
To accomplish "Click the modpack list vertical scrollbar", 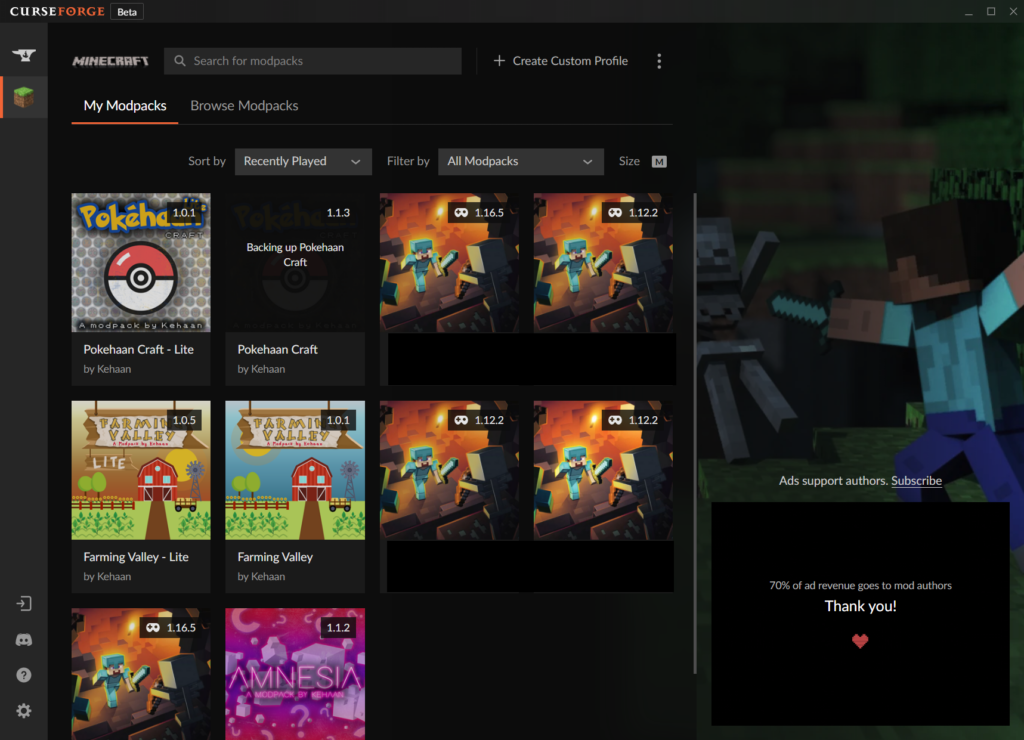I will pyautogui.click(x=695, y=433).
